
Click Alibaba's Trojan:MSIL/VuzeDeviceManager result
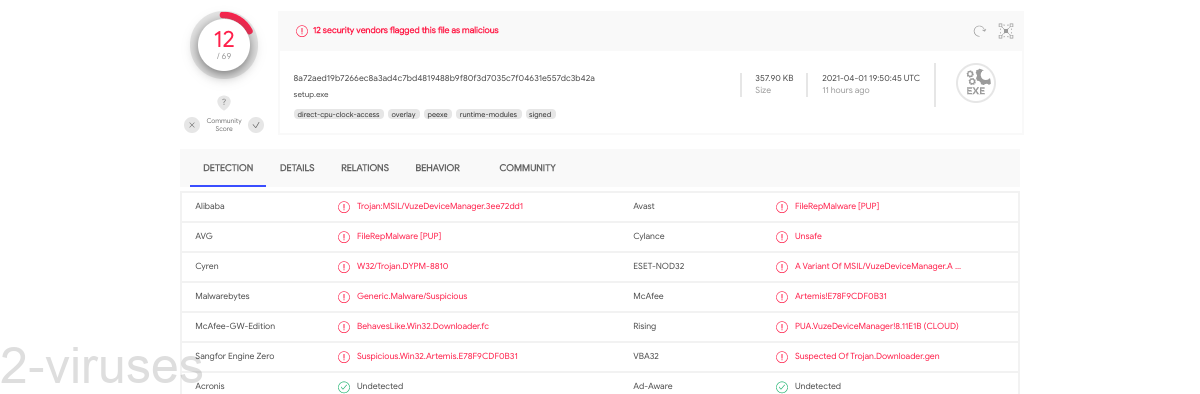pos(440,207)
